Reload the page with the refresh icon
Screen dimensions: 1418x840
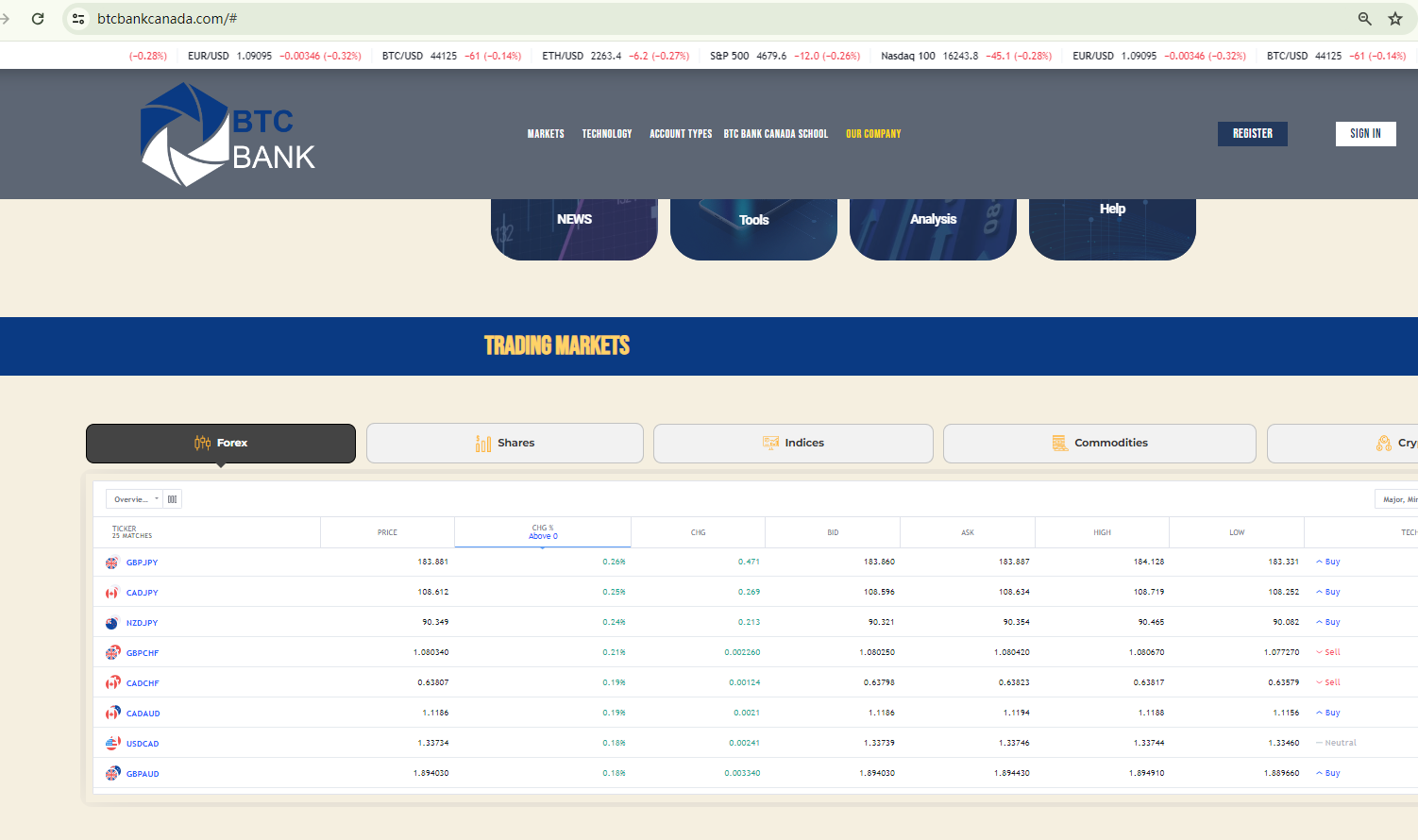click(x=38, y=19)
